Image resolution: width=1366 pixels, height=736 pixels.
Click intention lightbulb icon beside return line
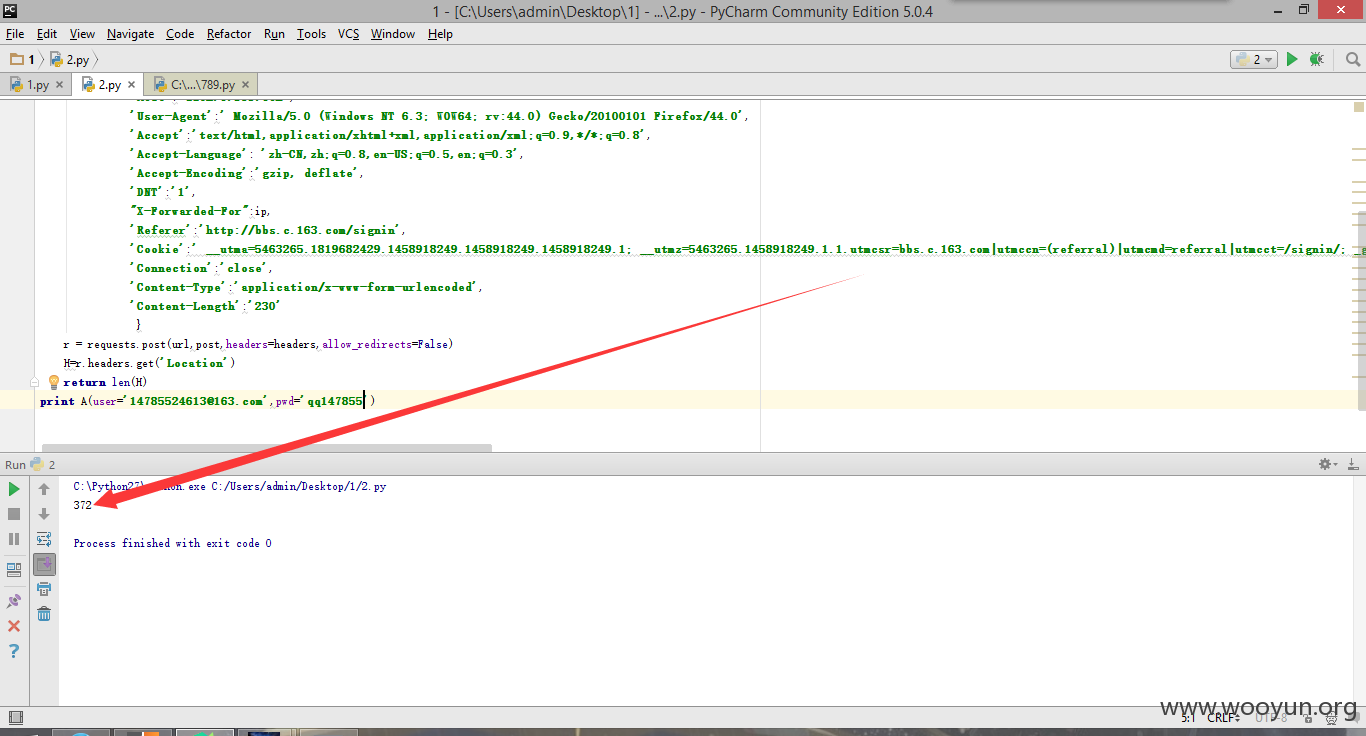pyautogui.click(x=54, y=382)
